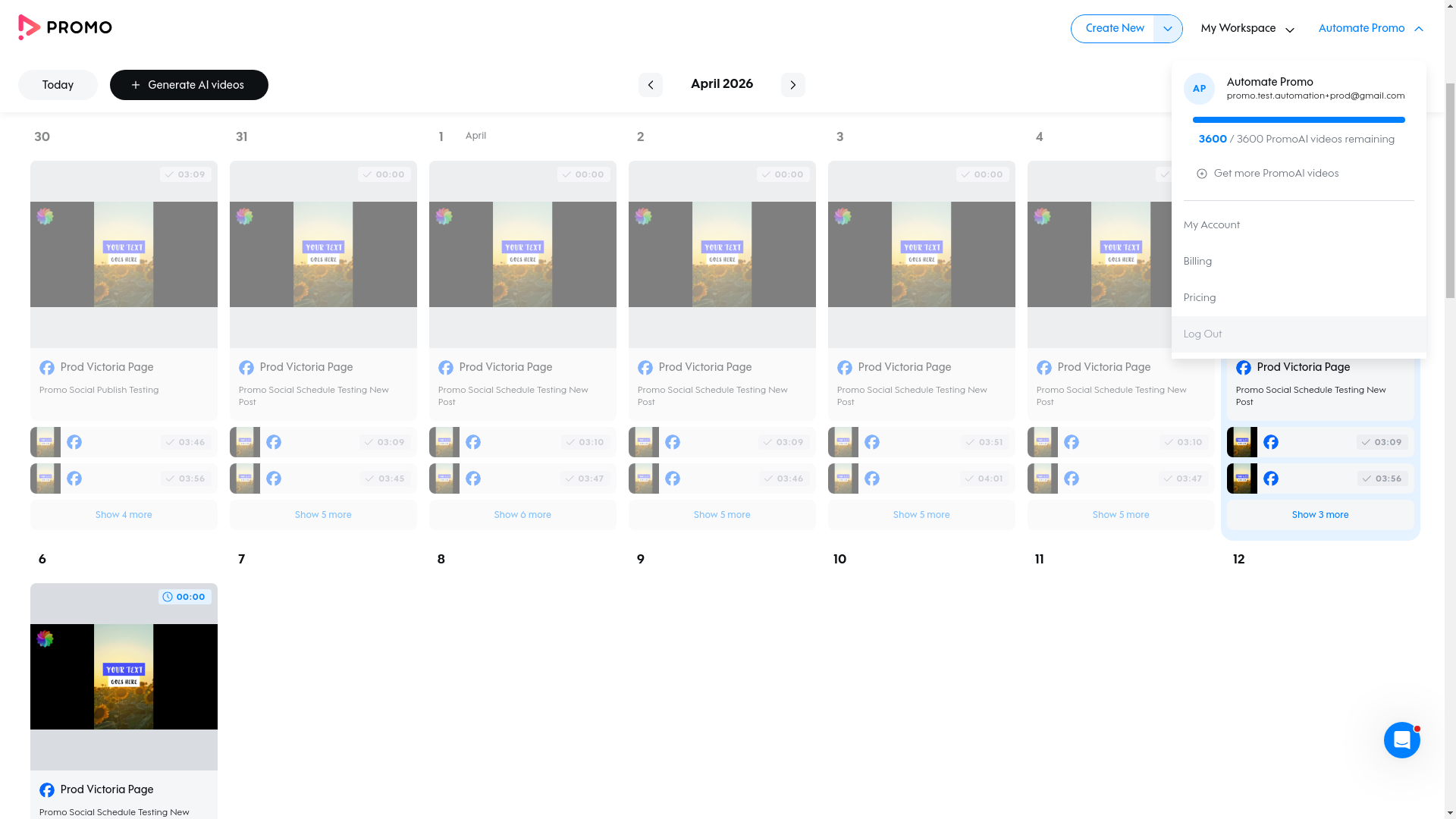Click the plus icon beside Get more PromoAI videos

point(1203,173)
